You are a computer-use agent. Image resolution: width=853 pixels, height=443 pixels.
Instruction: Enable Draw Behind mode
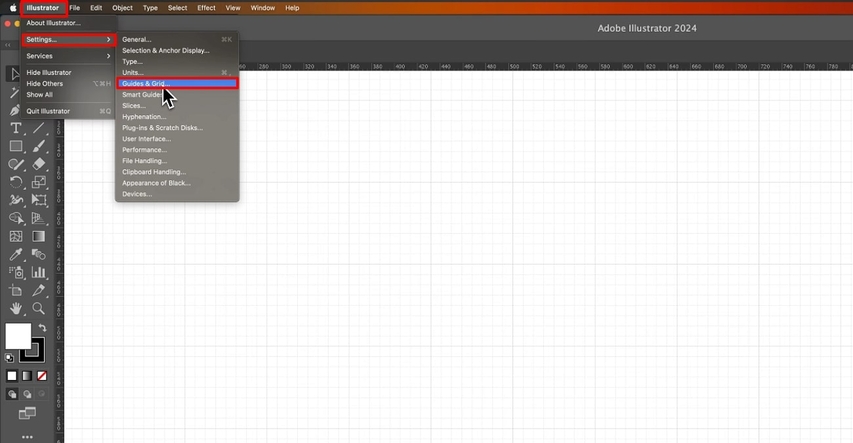(27, 393)
